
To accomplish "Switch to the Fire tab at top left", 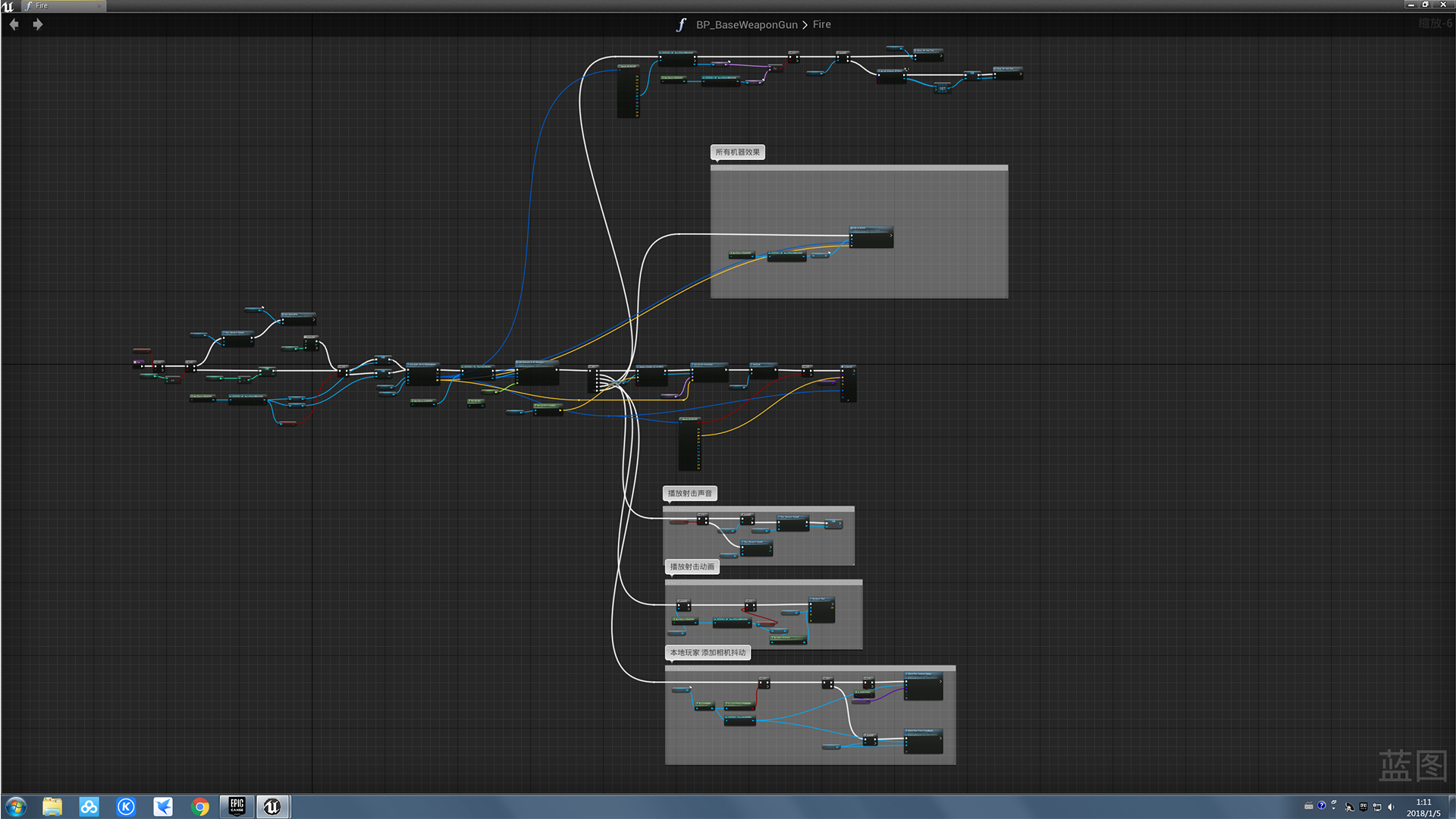I will (x=42, y=5).
